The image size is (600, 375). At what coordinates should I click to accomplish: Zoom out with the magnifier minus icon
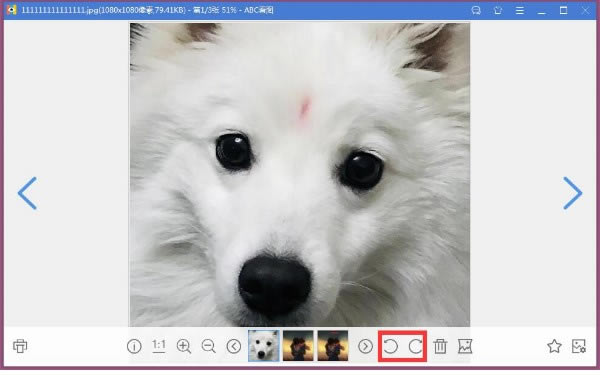click(x=209, y=346)
